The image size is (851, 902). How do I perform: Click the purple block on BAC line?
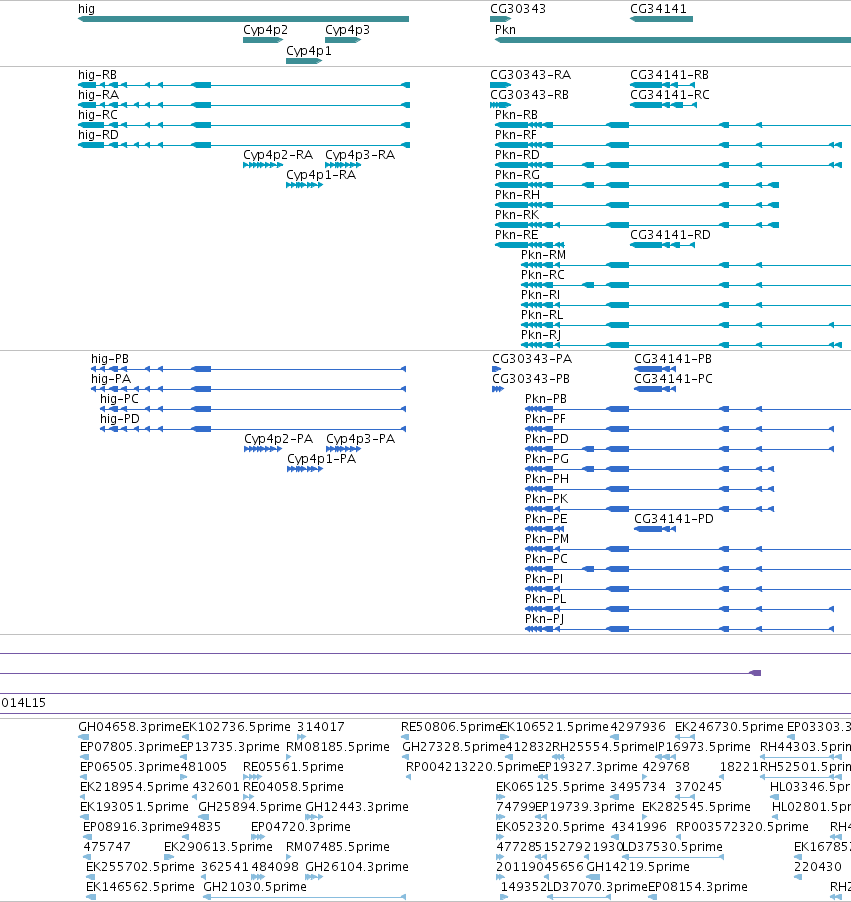(x=755, y=673)
